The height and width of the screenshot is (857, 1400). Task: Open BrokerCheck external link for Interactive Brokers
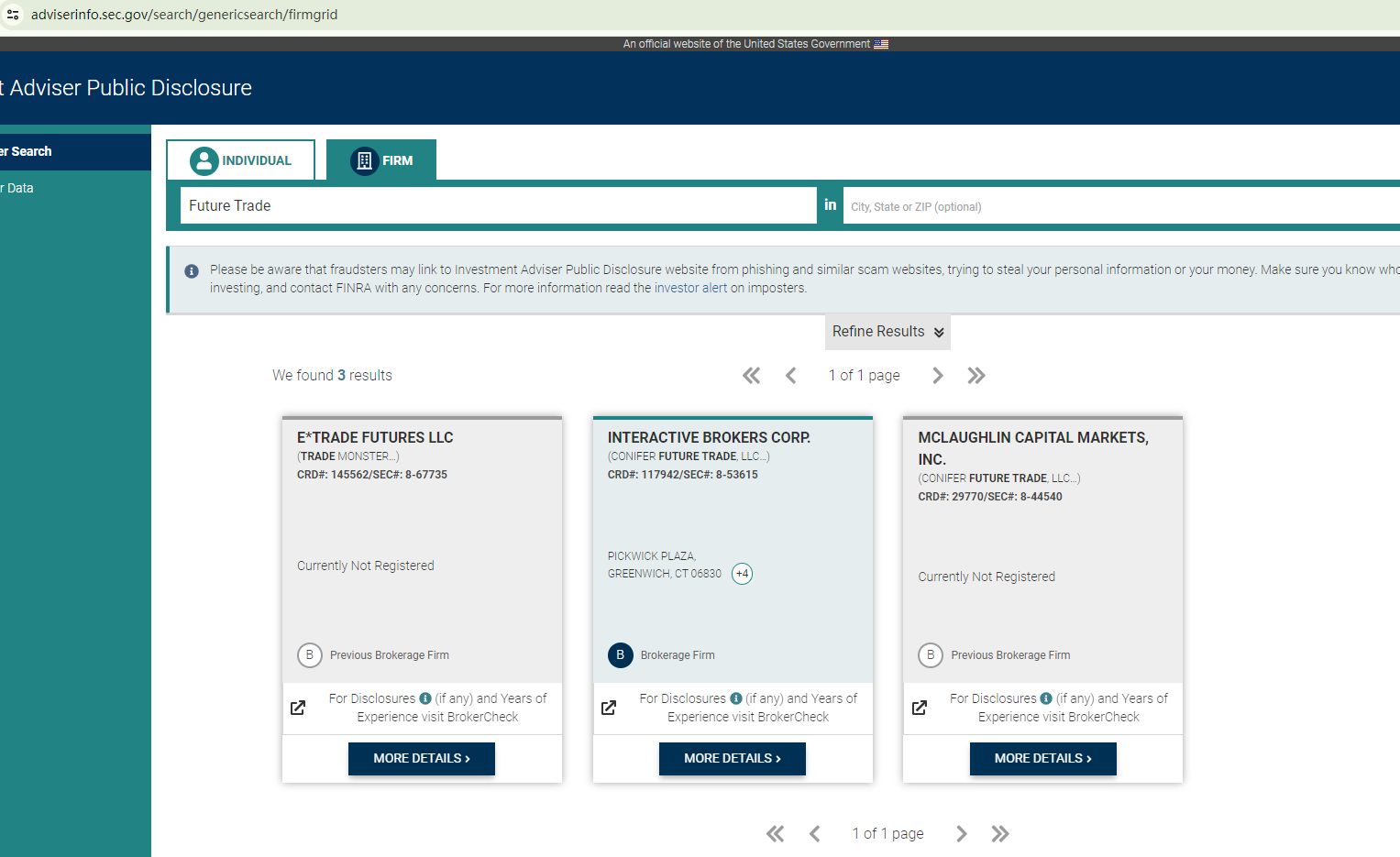[609, 708]
